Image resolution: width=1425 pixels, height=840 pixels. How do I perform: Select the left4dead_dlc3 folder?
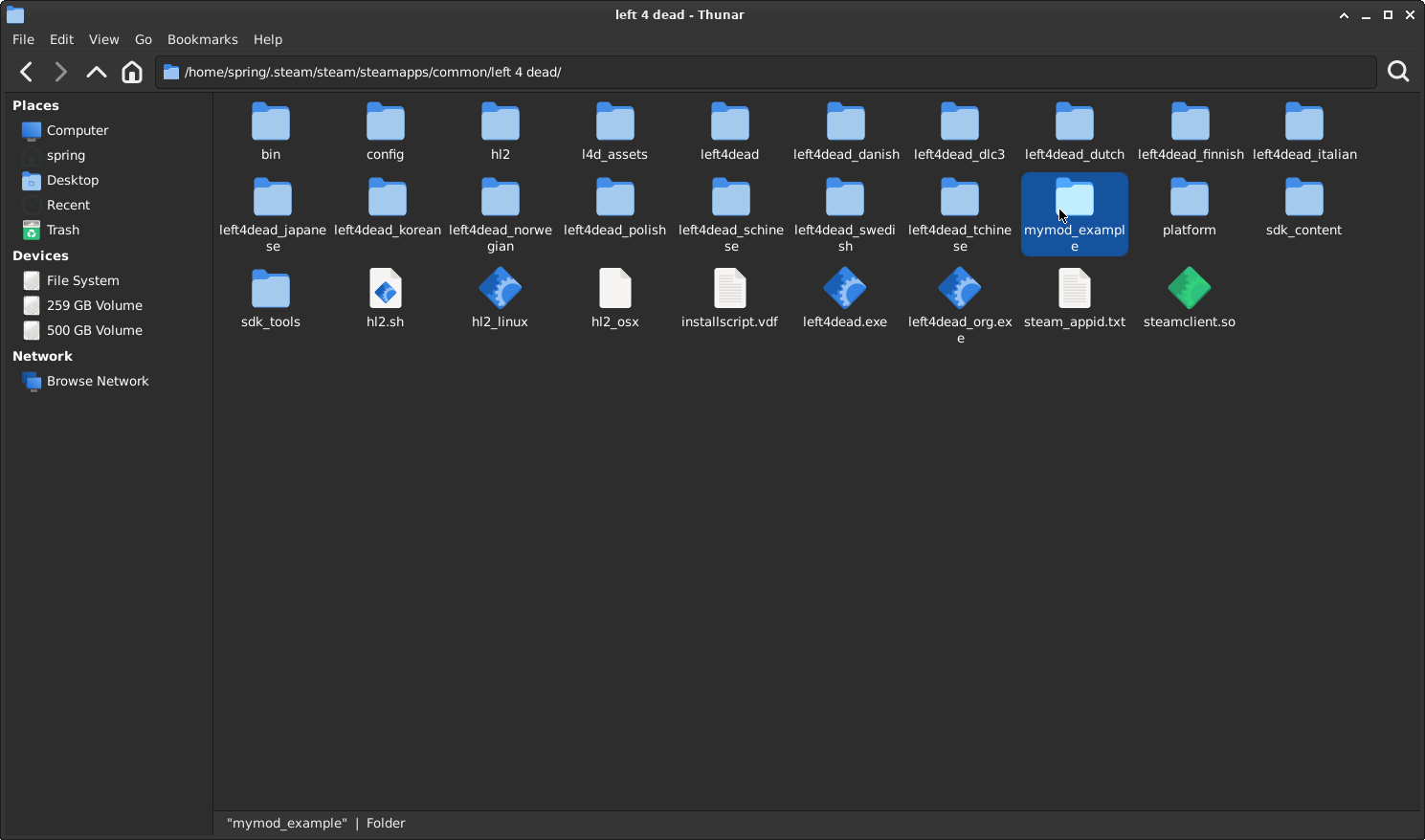[959, 123]
